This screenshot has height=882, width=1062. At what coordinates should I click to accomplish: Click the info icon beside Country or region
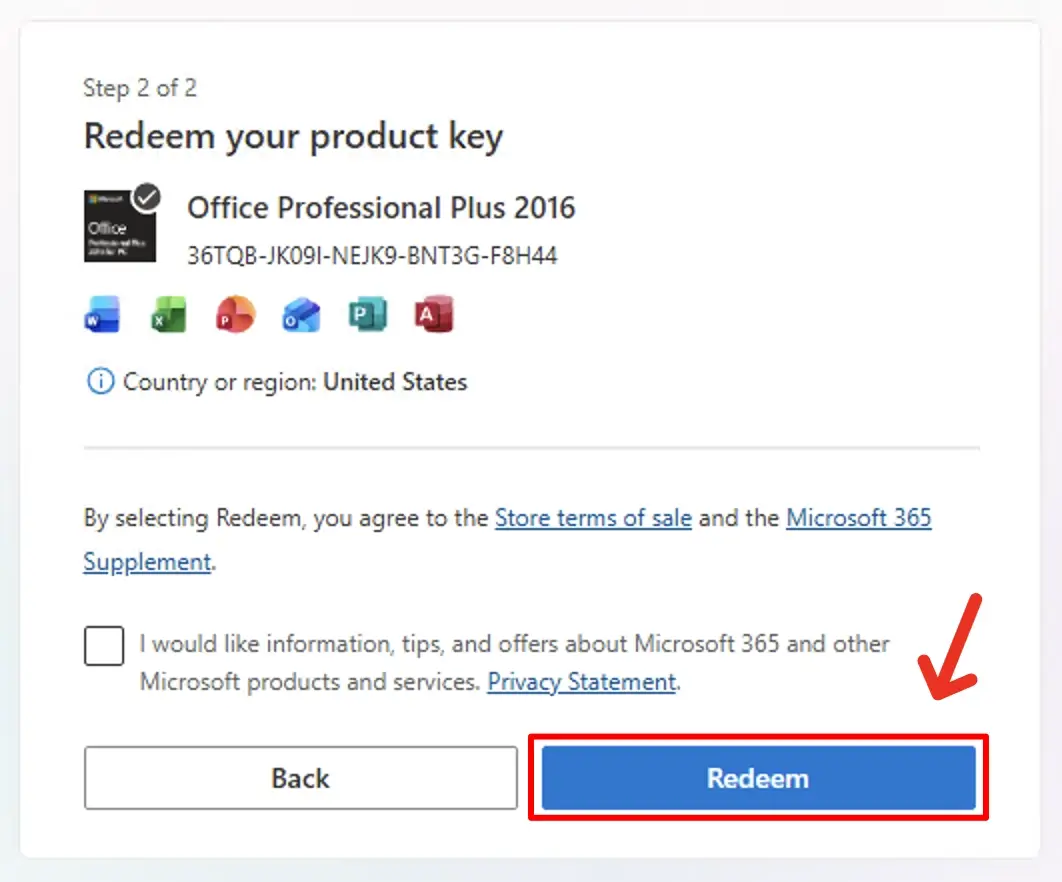point(100,382)
